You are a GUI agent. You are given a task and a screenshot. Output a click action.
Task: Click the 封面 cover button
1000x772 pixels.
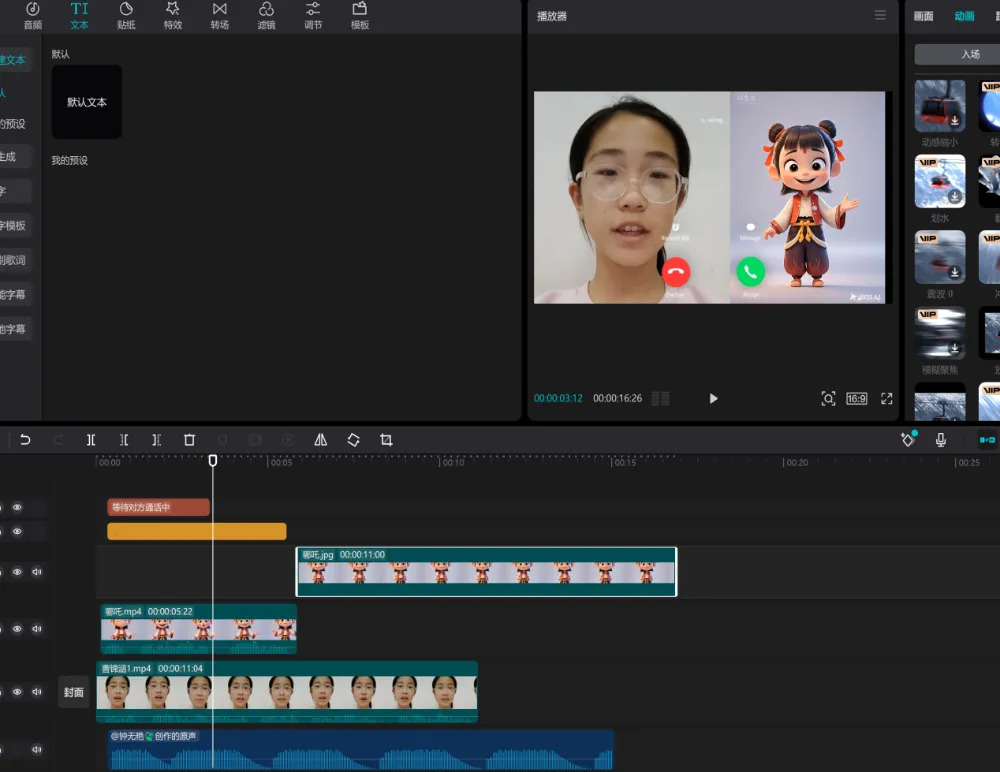click(x=74, y=692)
